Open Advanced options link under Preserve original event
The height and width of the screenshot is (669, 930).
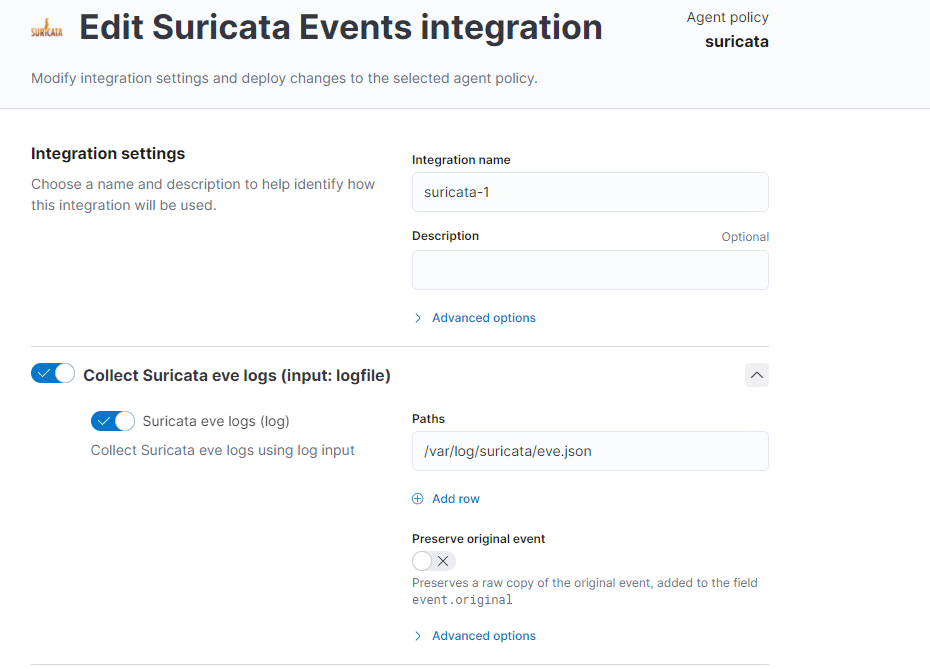(484, 636)
